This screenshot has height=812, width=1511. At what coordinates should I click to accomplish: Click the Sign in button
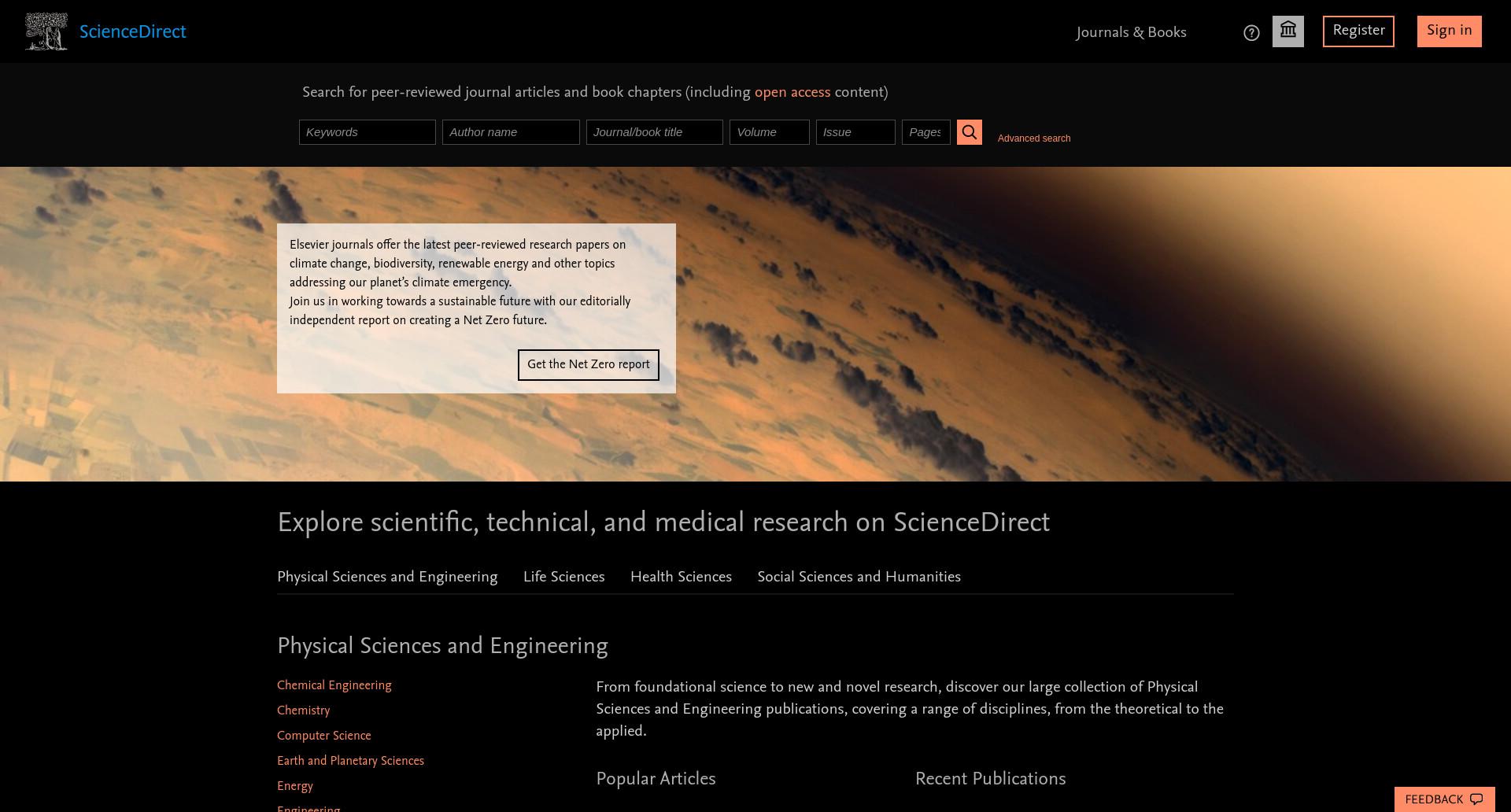tap(1450, 31)
